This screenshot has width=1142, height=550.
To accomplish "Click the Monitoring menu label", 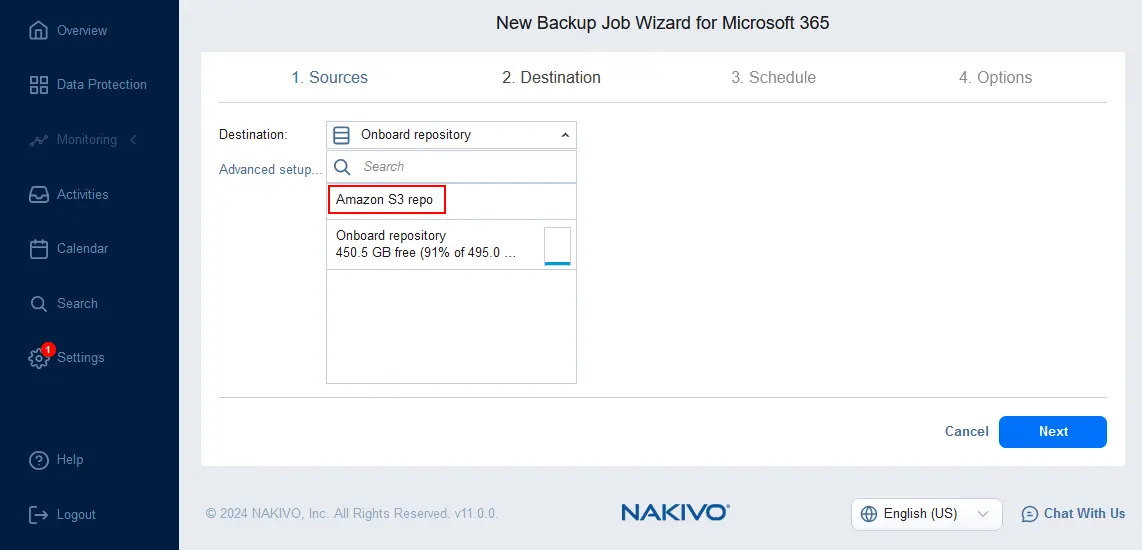I will coord(87,139).
